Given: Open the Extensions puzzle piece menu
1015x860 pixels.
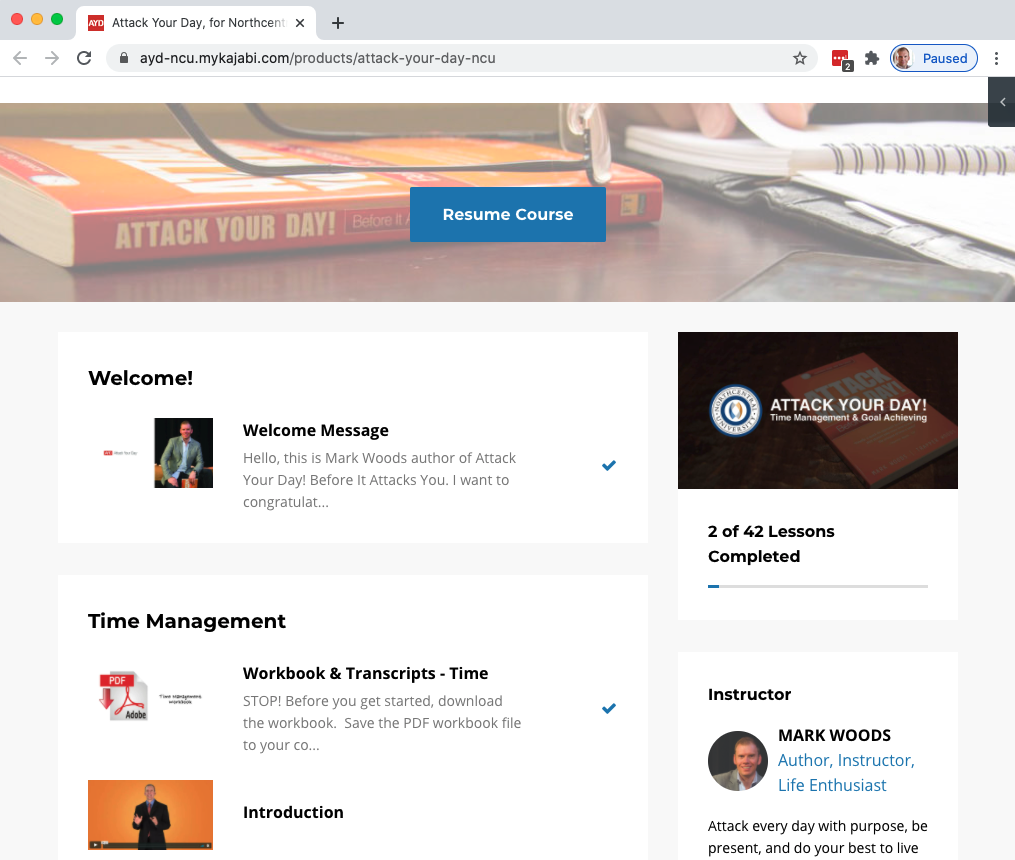Looking at the screenshot, I should pos(872,58).
